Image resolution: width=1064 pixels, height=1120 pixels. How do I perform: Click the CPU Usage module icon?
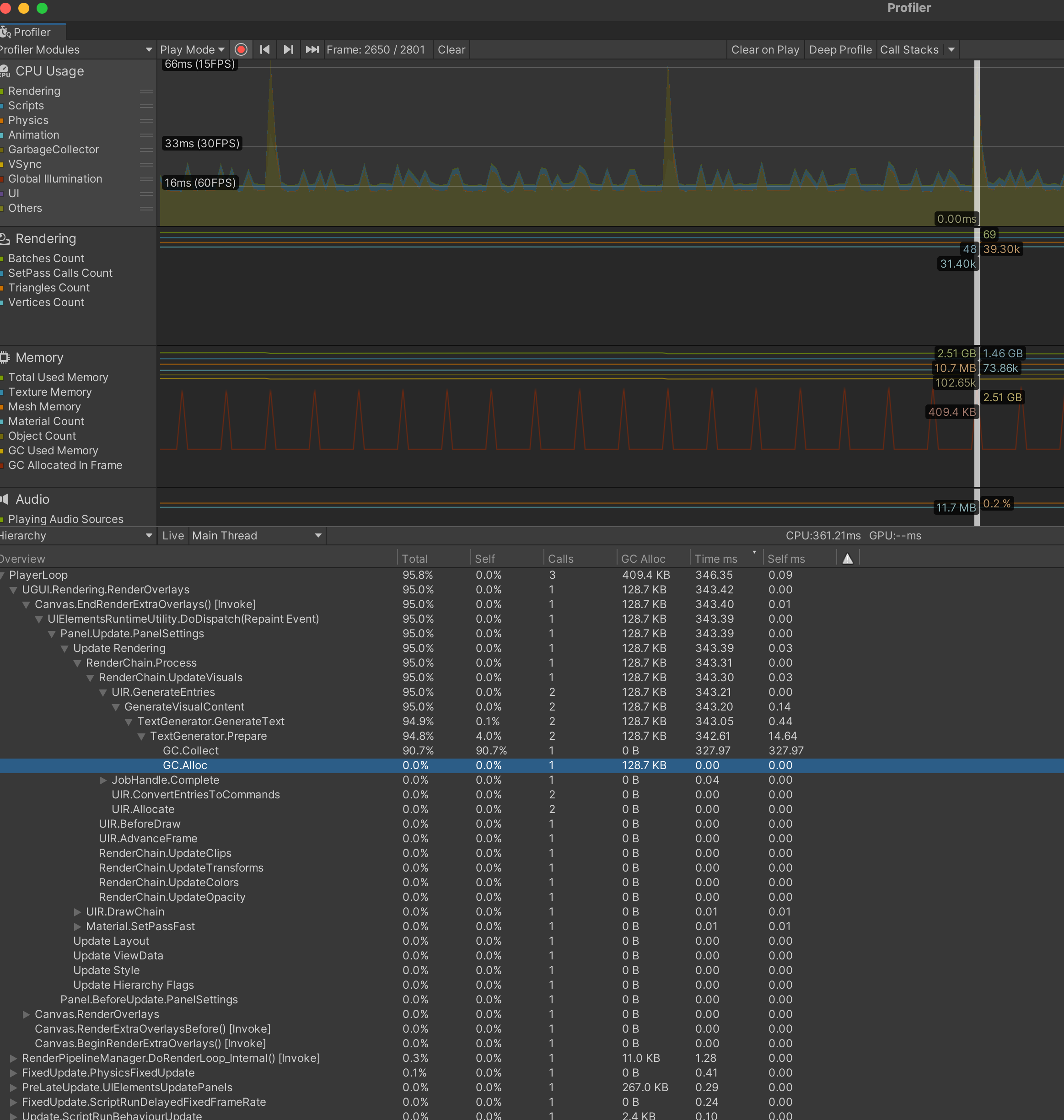5,71
